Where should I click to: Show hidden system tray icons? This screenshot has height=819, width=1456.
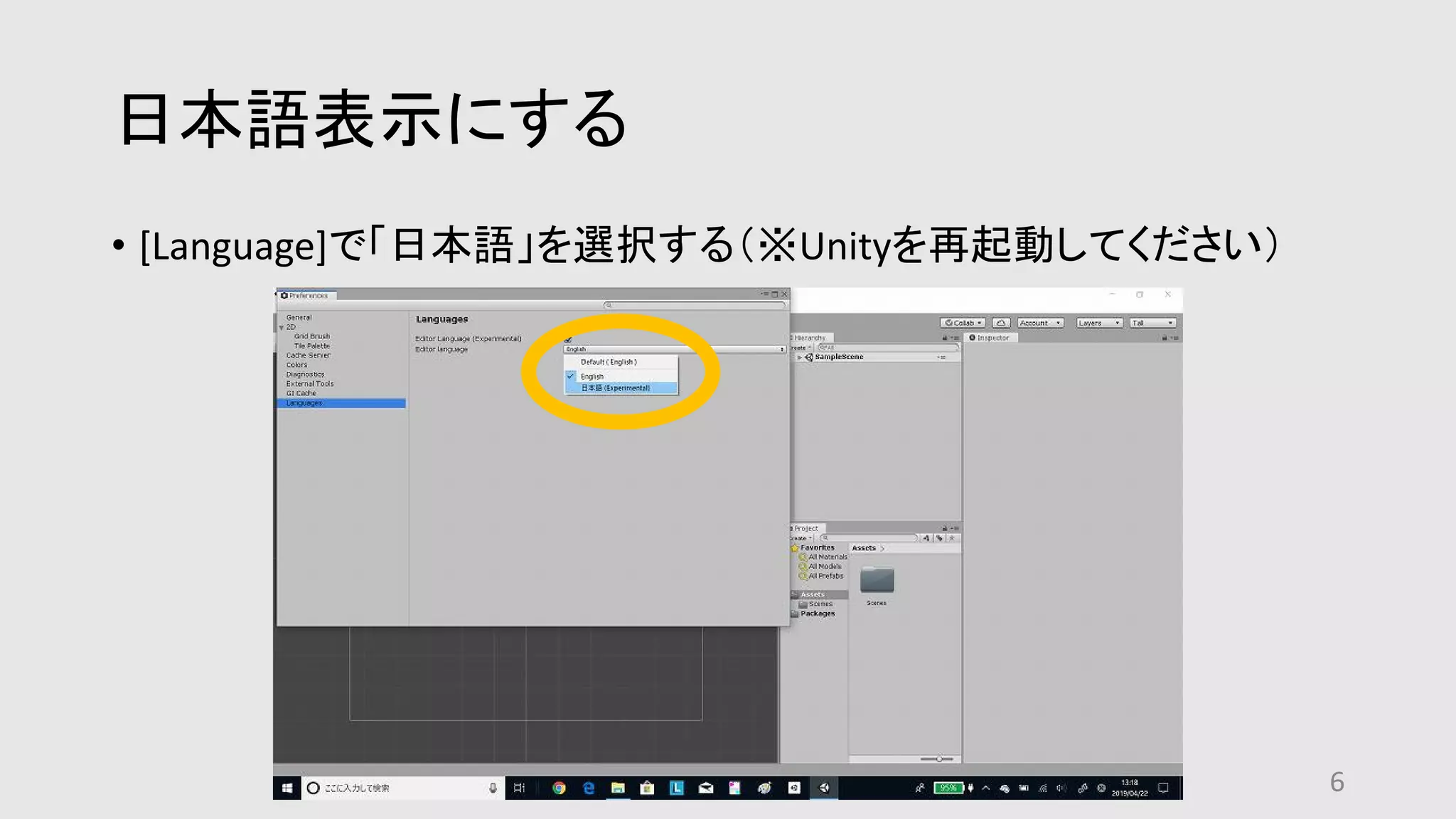[x=986, y=788]
